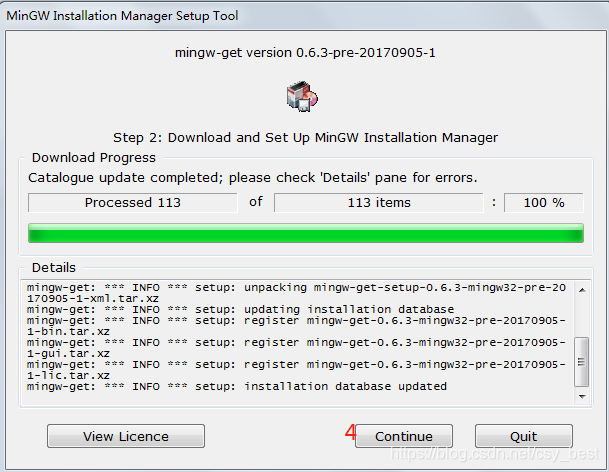The width and height of the screenshot is (609, 472).
Task: Open the View Licence button
Action: coord(126,436)
